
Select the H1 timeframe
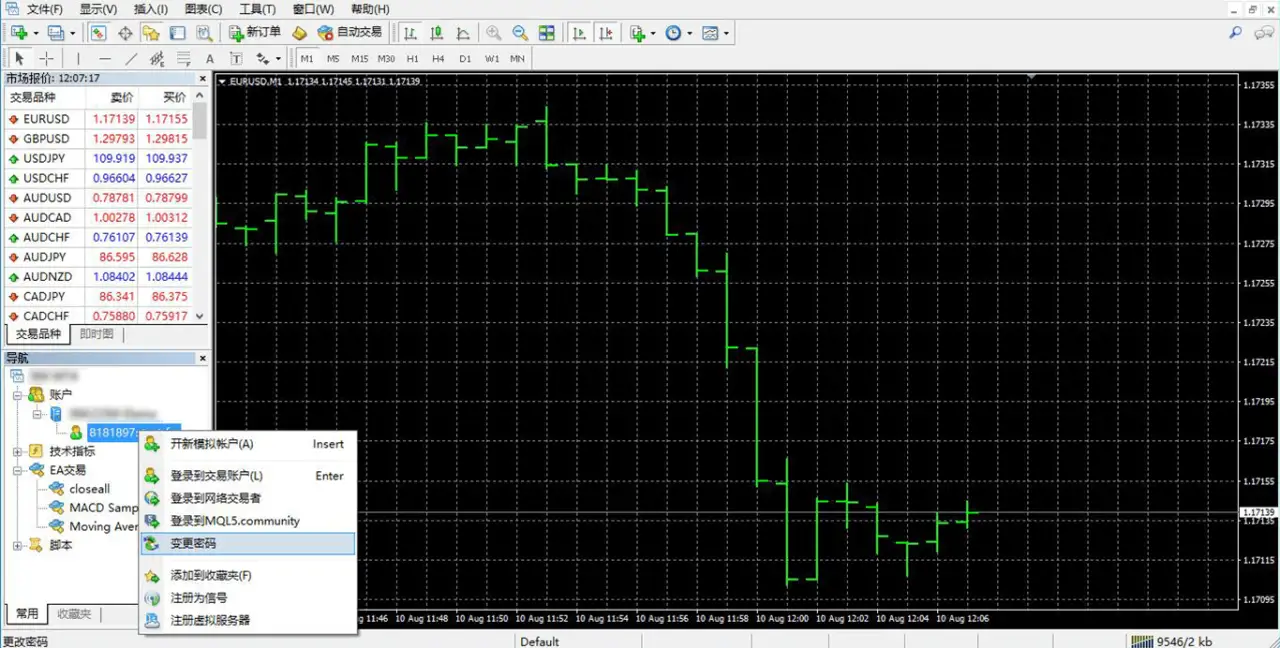pos(413,59)
